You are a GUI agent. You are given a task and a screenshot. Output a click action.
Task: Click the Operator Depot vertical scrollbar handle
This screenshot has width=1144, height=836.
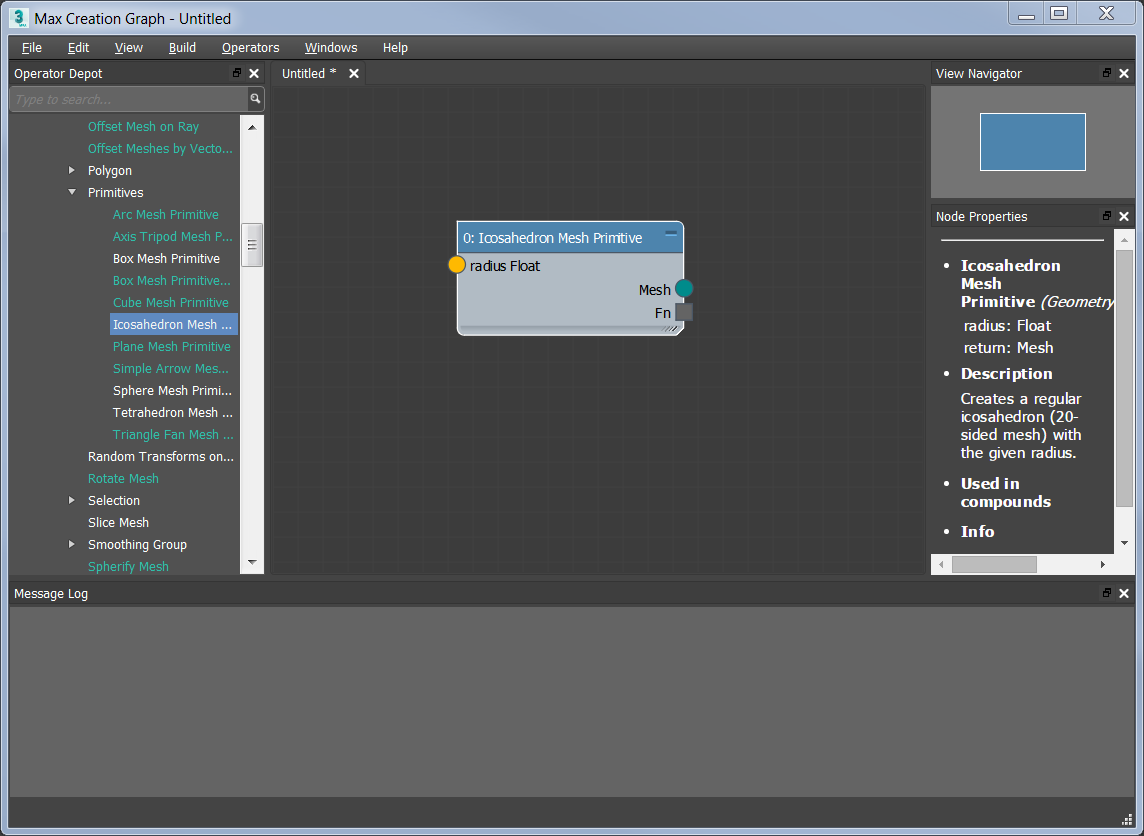(x=252, y=245)
